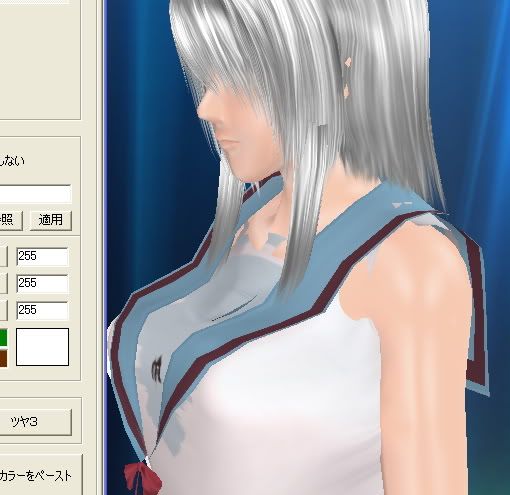Click the red ribbon bow on the model
Viewport: 510px width, 495px height.
[143, 478]
